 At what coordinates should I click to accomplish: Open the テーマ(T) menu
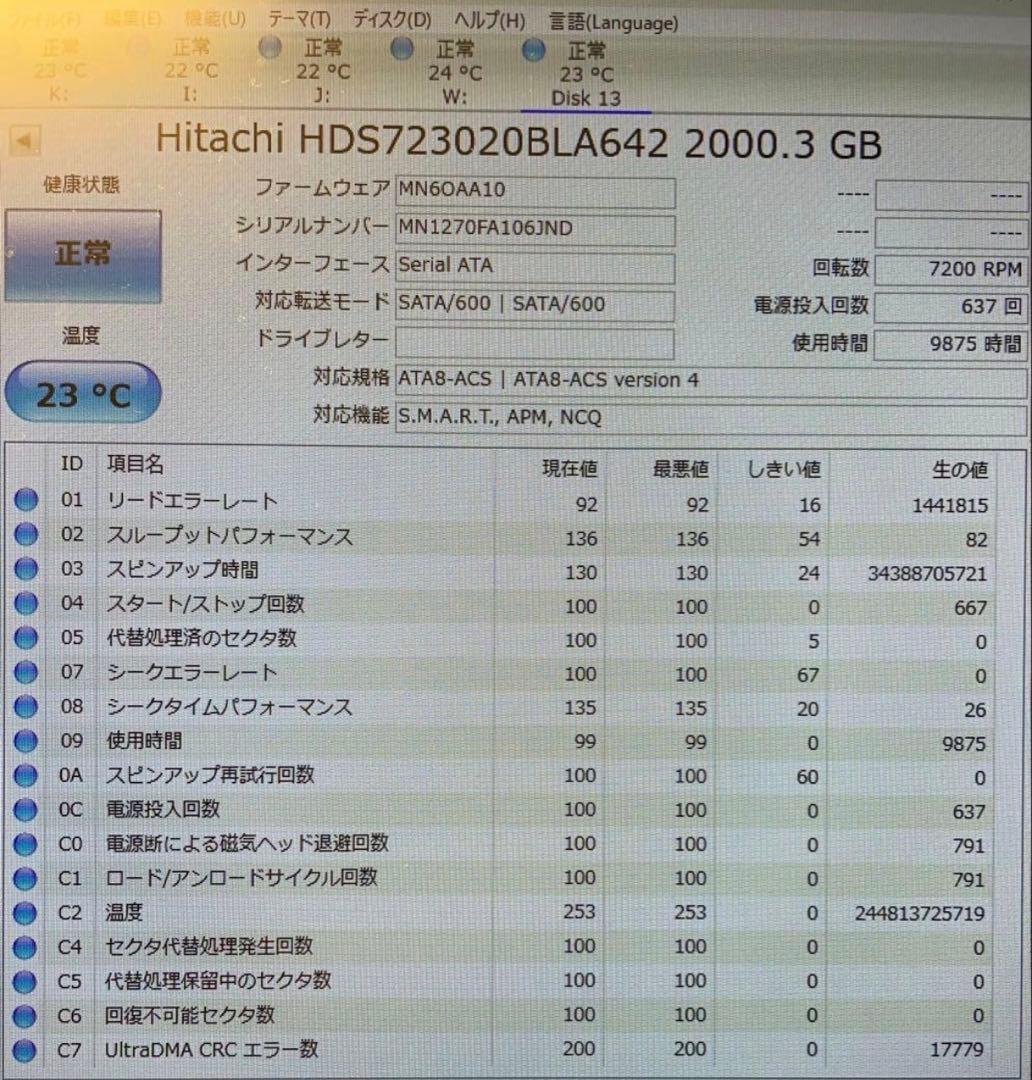point(297,18)
